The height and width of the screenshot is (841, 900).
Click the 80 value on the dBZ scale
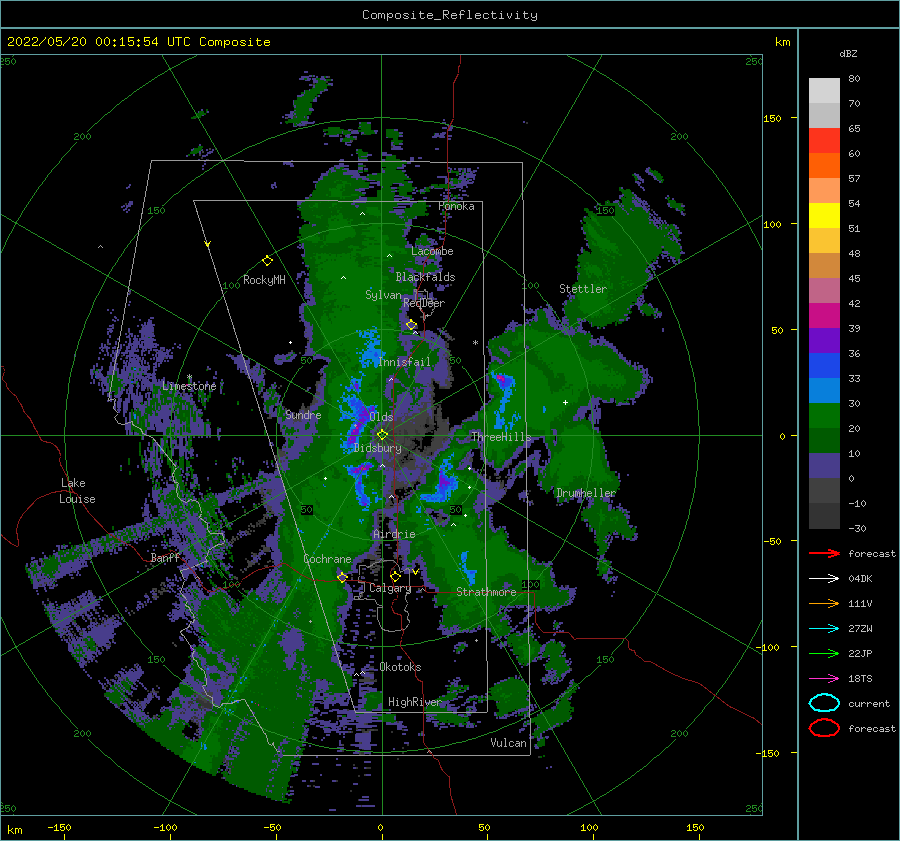(854, 79)
